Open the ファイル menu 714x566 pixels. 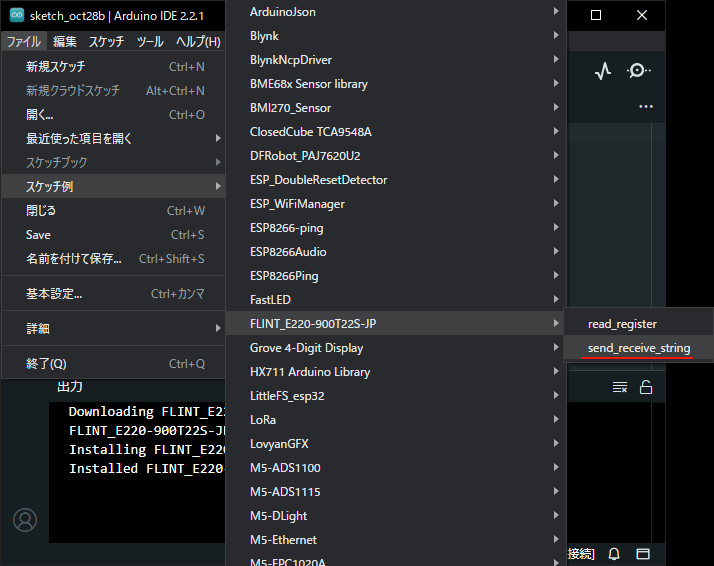(x=24, y=42)
